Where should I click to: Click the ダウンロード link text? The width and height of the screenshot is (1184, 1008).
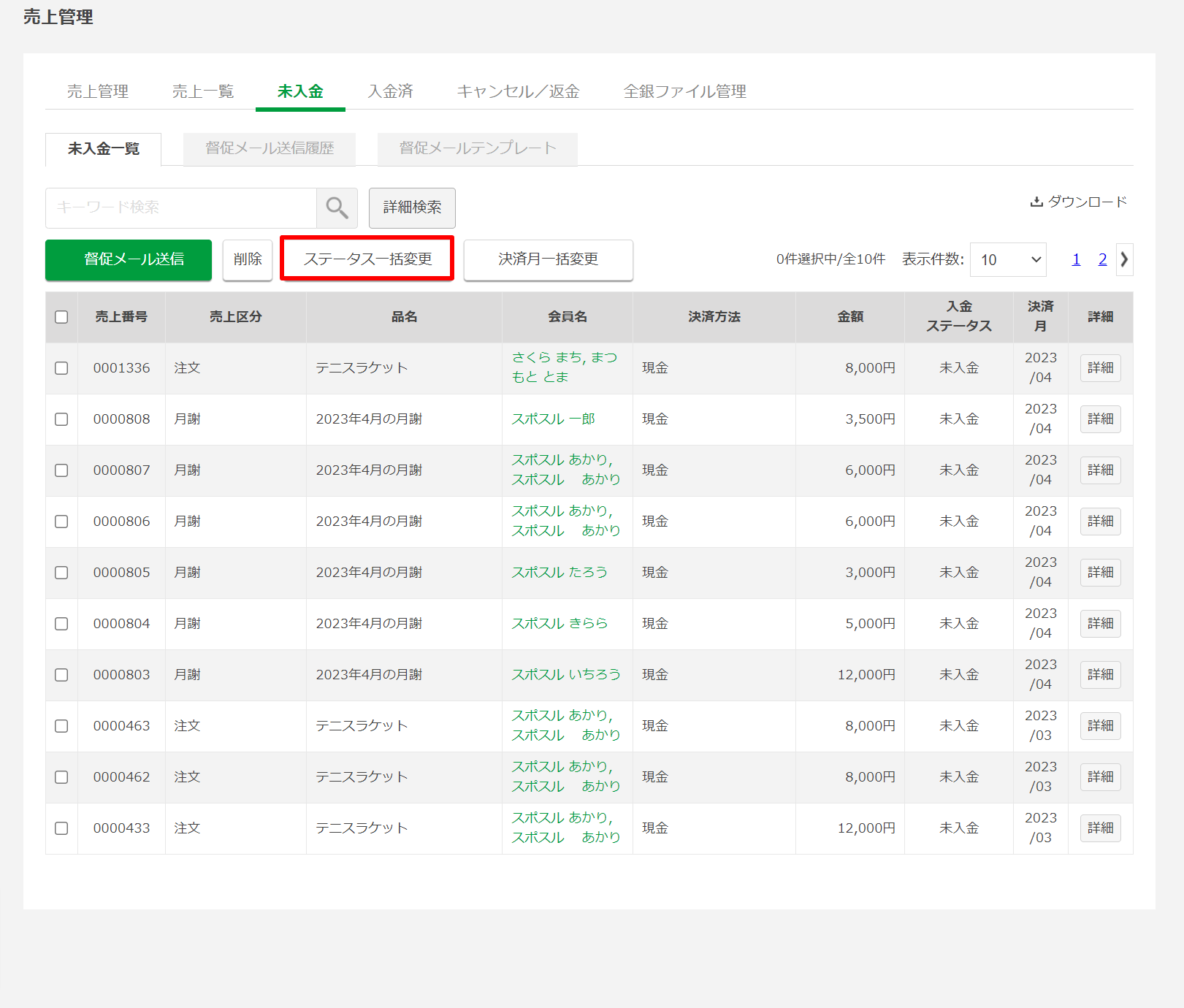click(x=1088, y=202)
